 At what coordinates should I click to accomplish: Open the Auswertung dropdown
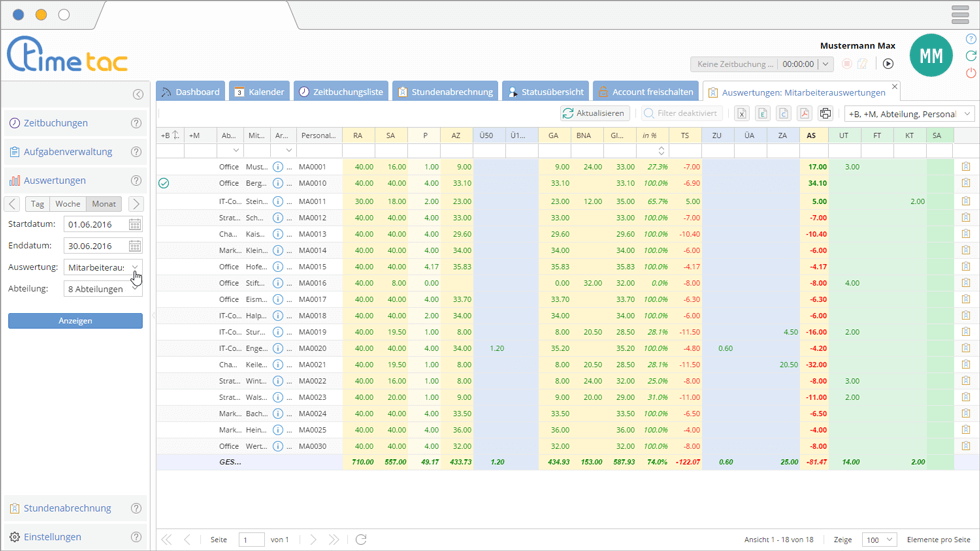103,268
